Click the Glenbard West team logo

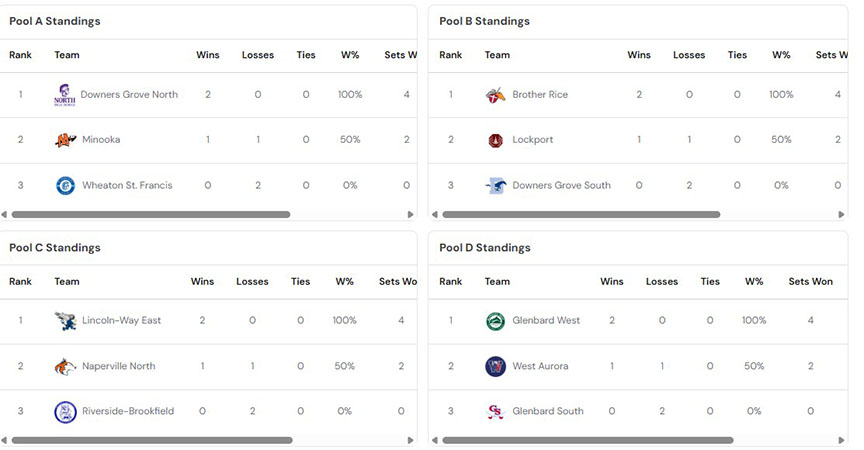click(x=495, y=321)
